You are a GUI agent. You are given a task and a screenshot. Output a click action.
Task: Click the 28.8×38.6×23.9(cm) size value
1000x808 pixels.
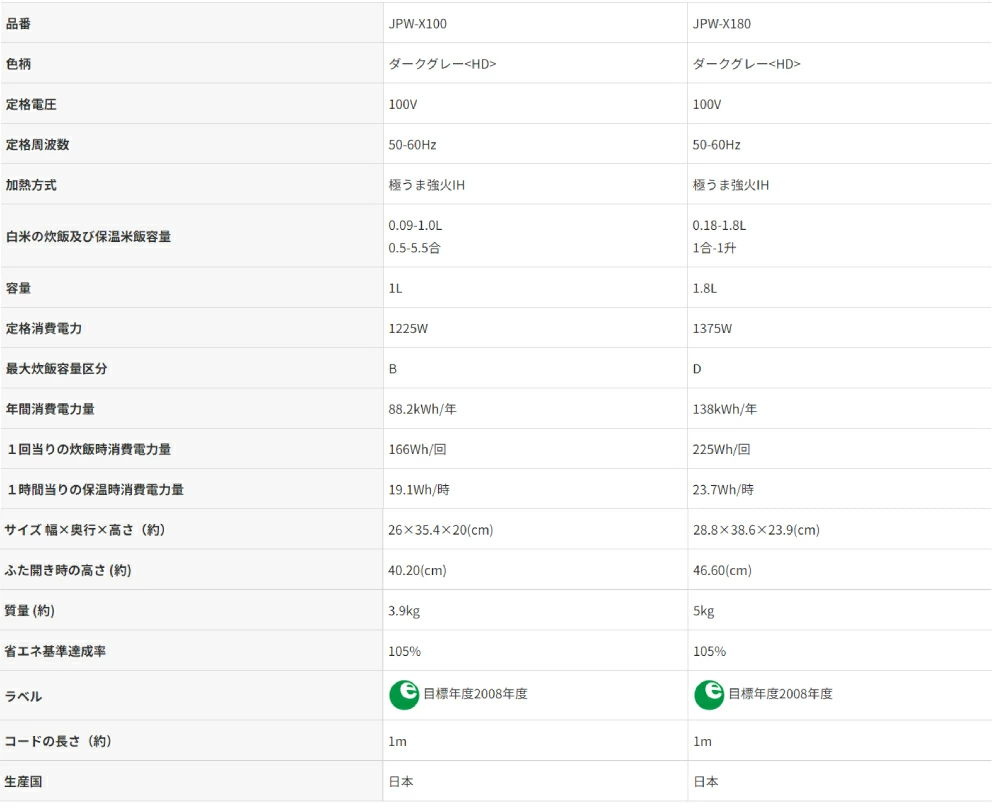(756, 530)
